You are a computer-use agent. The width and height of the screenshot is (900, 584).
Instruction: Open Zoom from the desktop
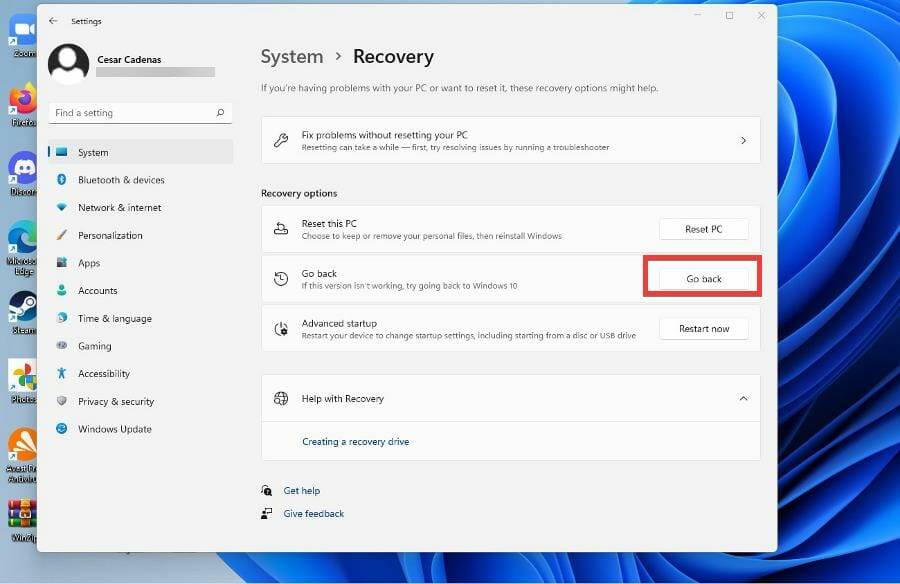(23, 36)
